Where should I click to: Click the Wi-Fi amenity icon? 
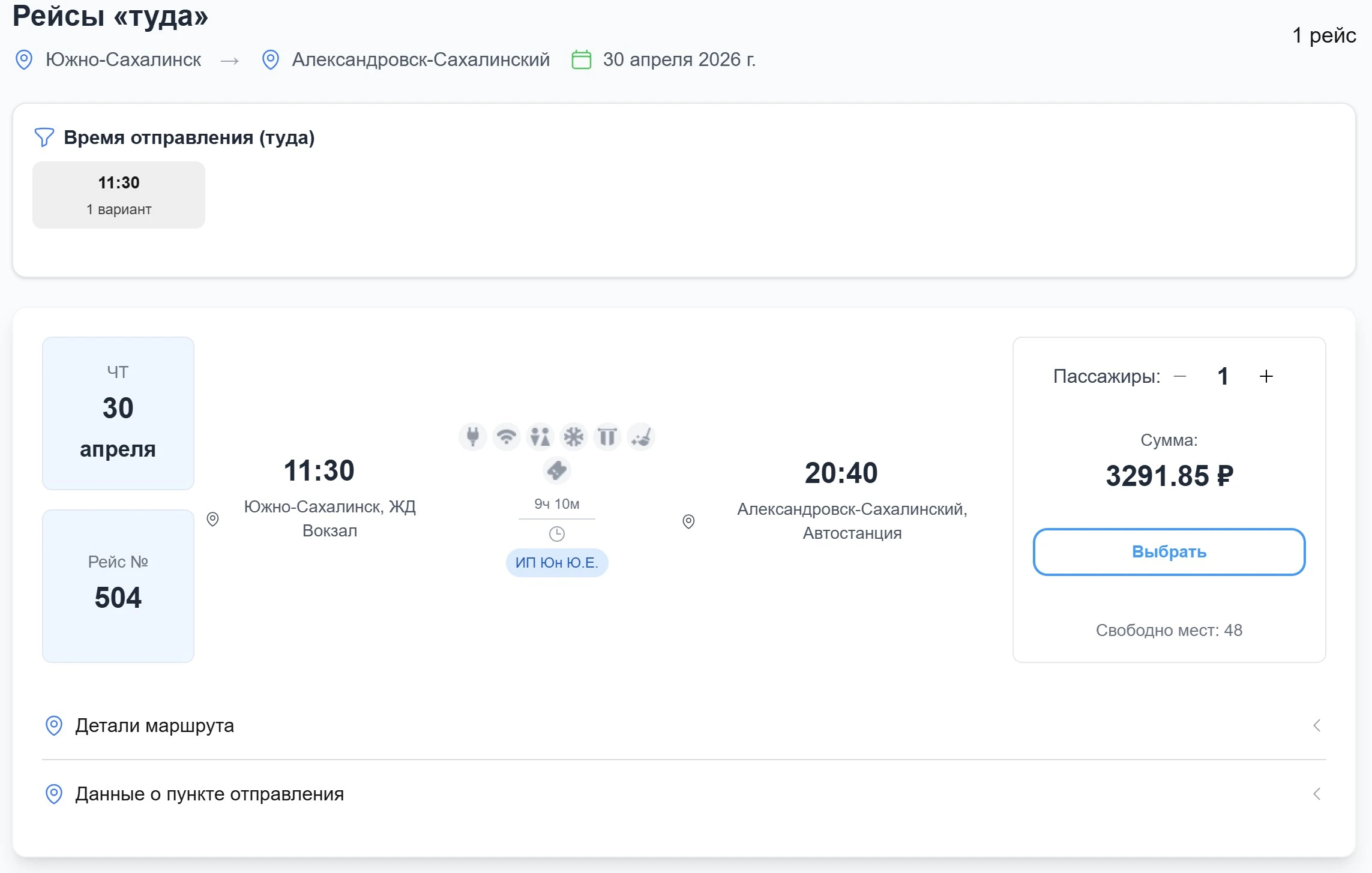click(x=507, y=437)
